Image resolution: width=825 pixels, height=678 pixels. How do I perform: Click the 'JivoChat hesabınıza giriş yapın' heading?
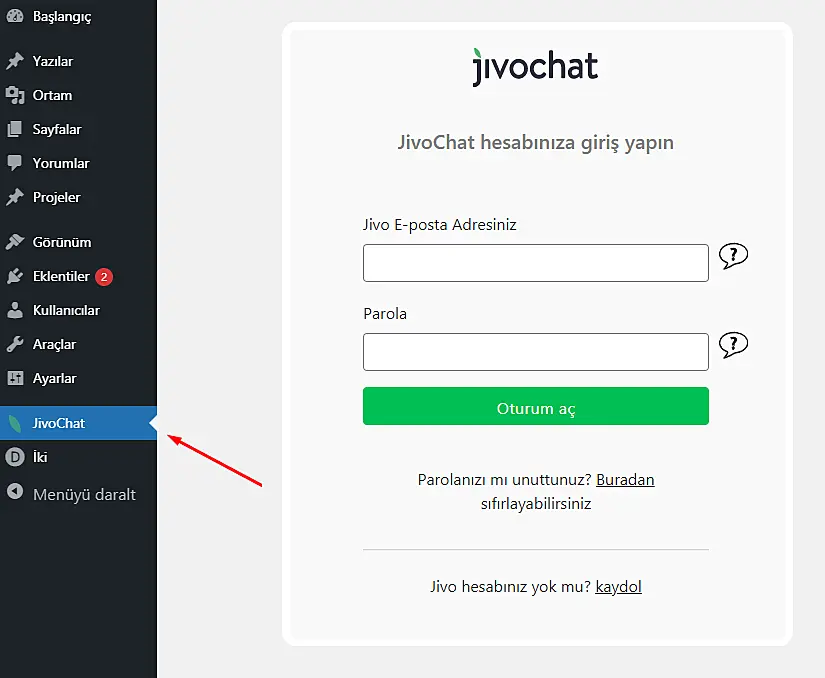click(536, 143)
